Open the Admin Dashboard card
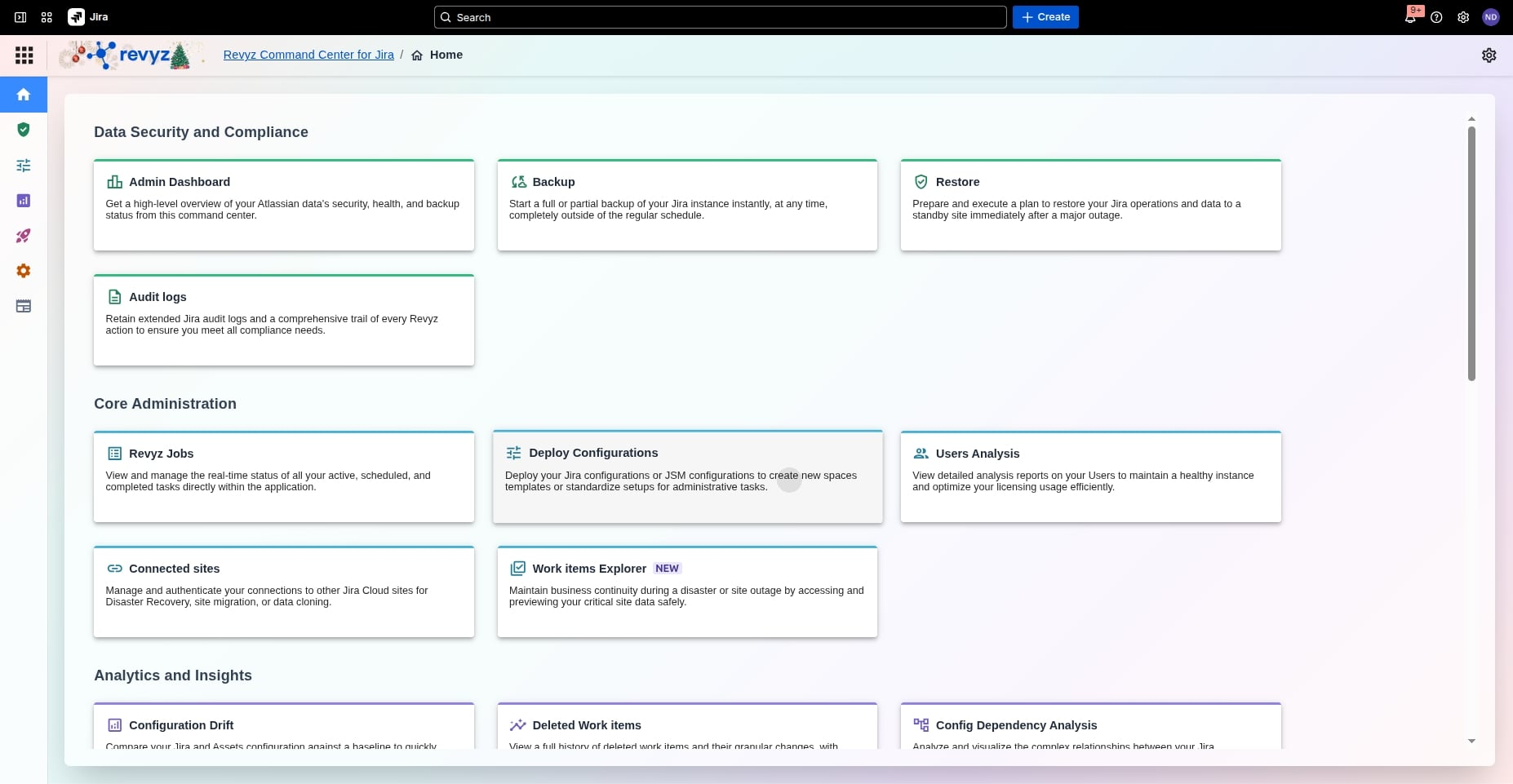This screenshot has width=1513, height=784. coord(283,205)
